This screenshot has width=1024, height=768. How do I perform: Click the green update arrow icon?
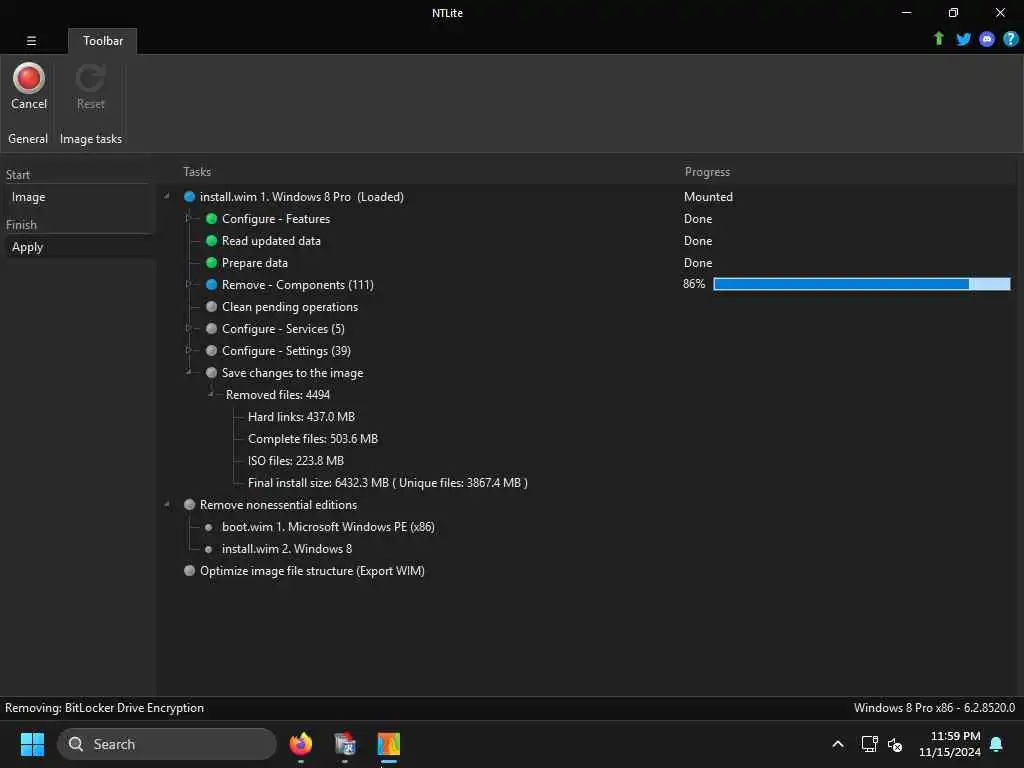938,39
